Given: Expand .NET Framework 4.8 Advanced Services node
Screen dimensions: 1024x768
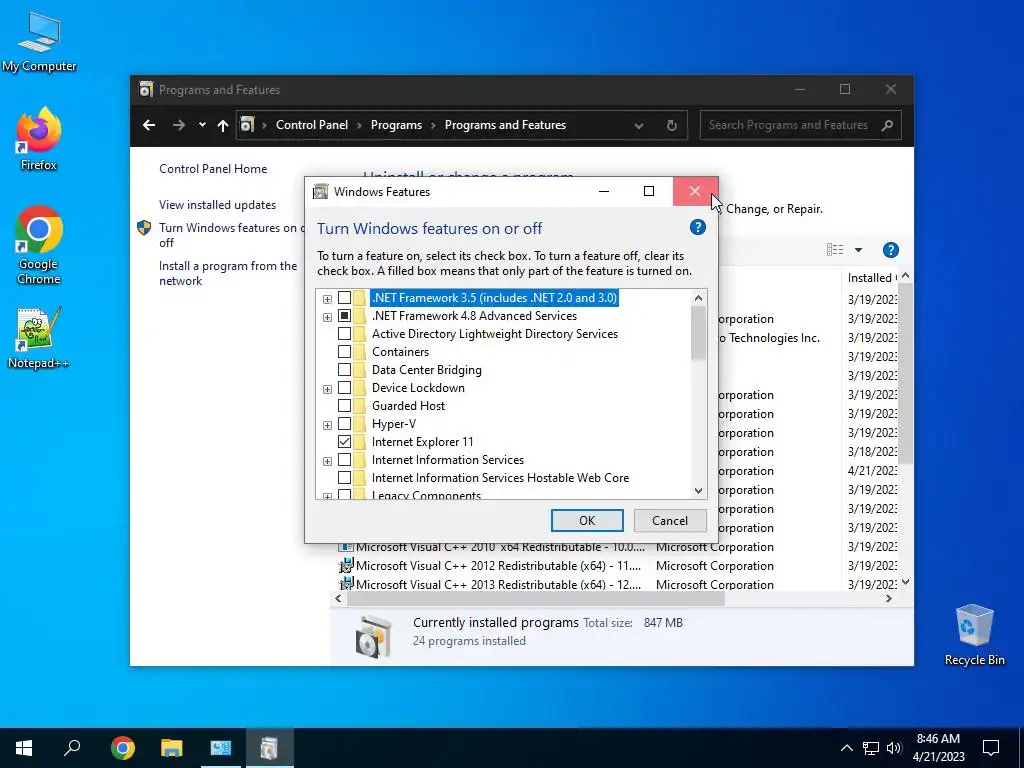Looking at the screenshot, I should 327,317.
